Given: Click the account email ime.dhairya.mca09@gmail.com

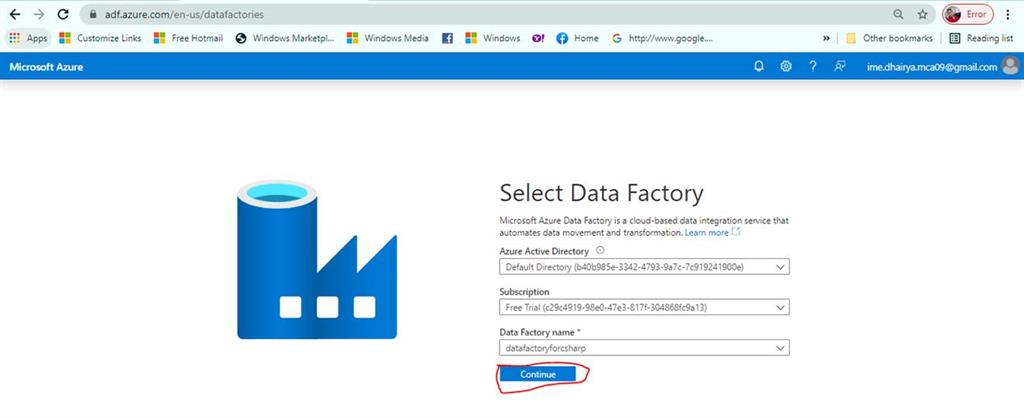Looking at the screenshot, I should 932,67.
